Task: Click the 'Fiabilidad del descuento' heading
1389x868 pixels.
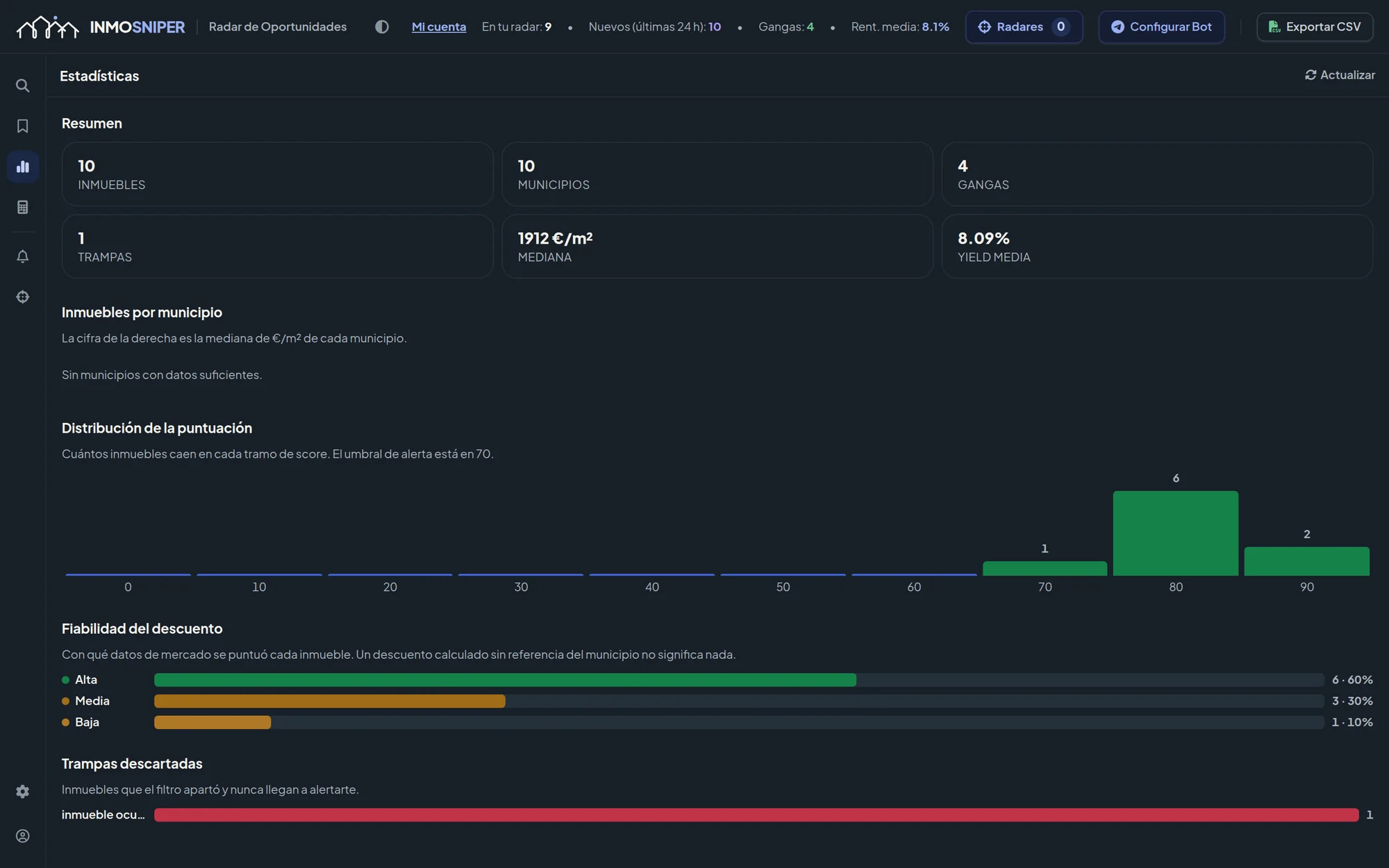Action: click(x=142, y=628)
